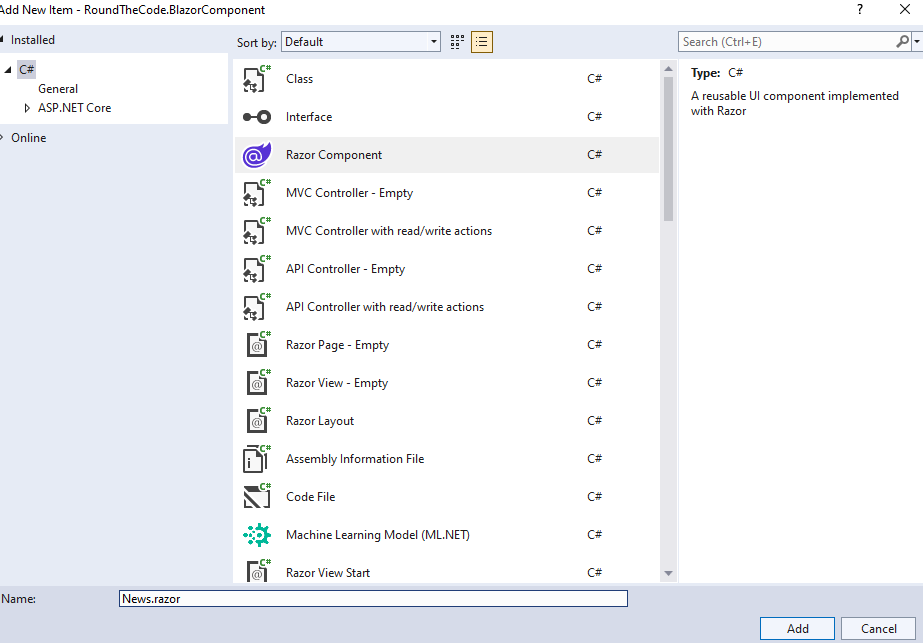The width and height of the screenshot is (923, 643).
Task: Switch to small icons list view
Action: coord(482,42)
